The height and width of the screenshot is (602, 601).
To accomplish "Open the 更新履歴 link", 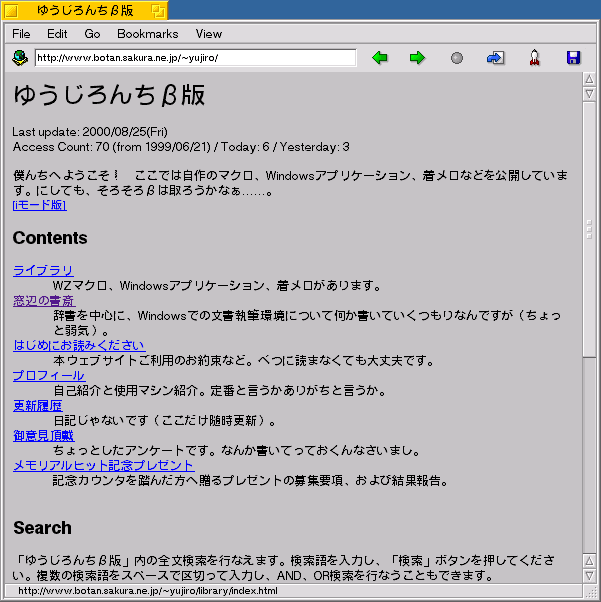I will coord(37,406).
